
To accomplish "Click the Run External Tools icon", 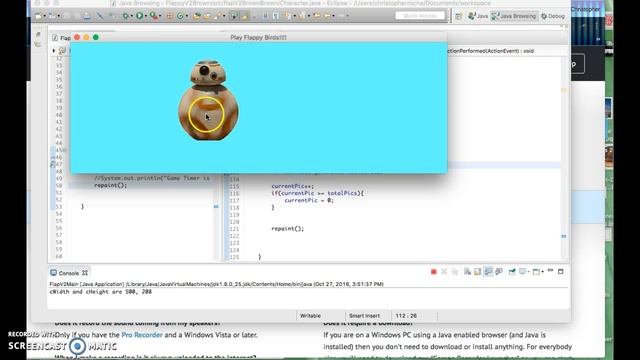I will pos(153,16).
